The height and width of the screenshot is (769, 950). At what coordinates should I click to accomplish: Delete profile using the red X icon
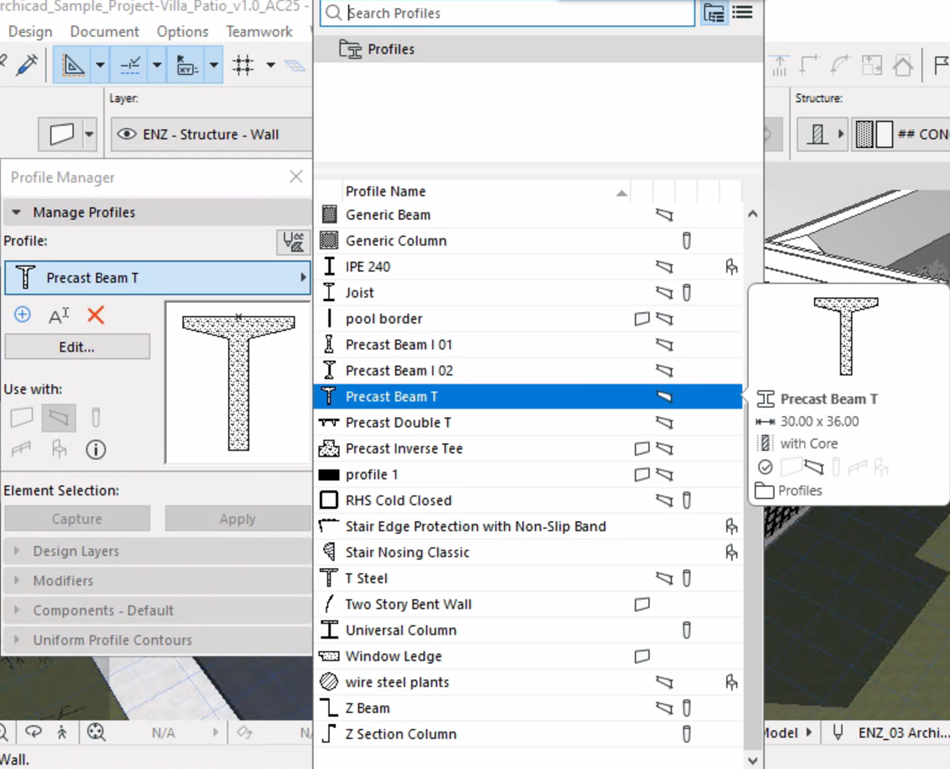pos(96,315)
